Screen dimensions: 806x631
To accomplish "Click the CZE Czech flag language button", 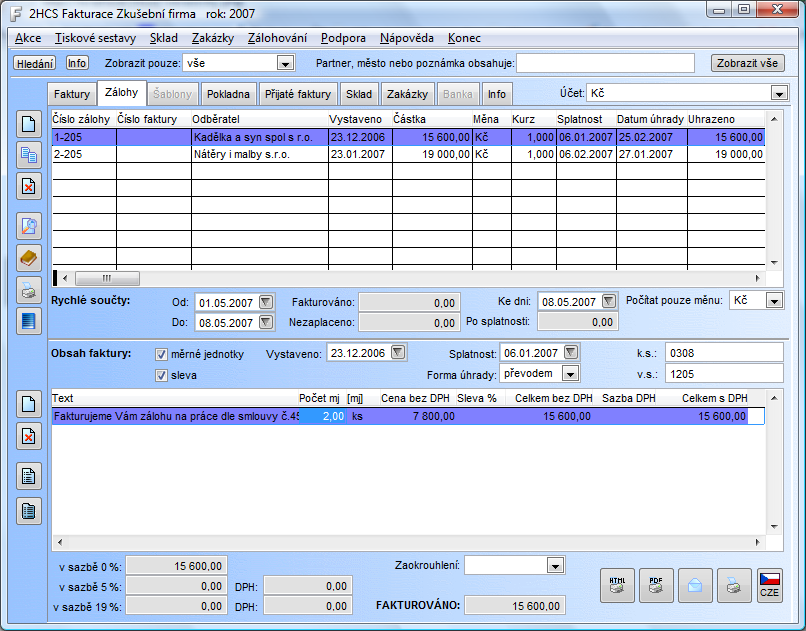I will pyautogui.click(x=769, y=586).
